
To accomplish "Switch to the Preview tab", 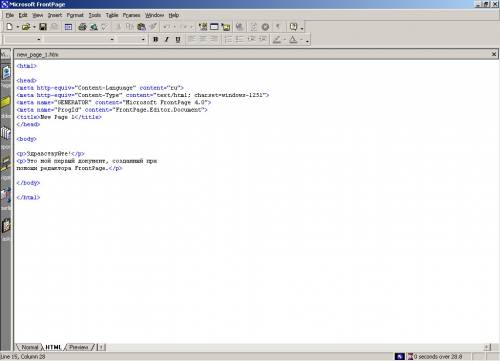I will pos(79,347).
